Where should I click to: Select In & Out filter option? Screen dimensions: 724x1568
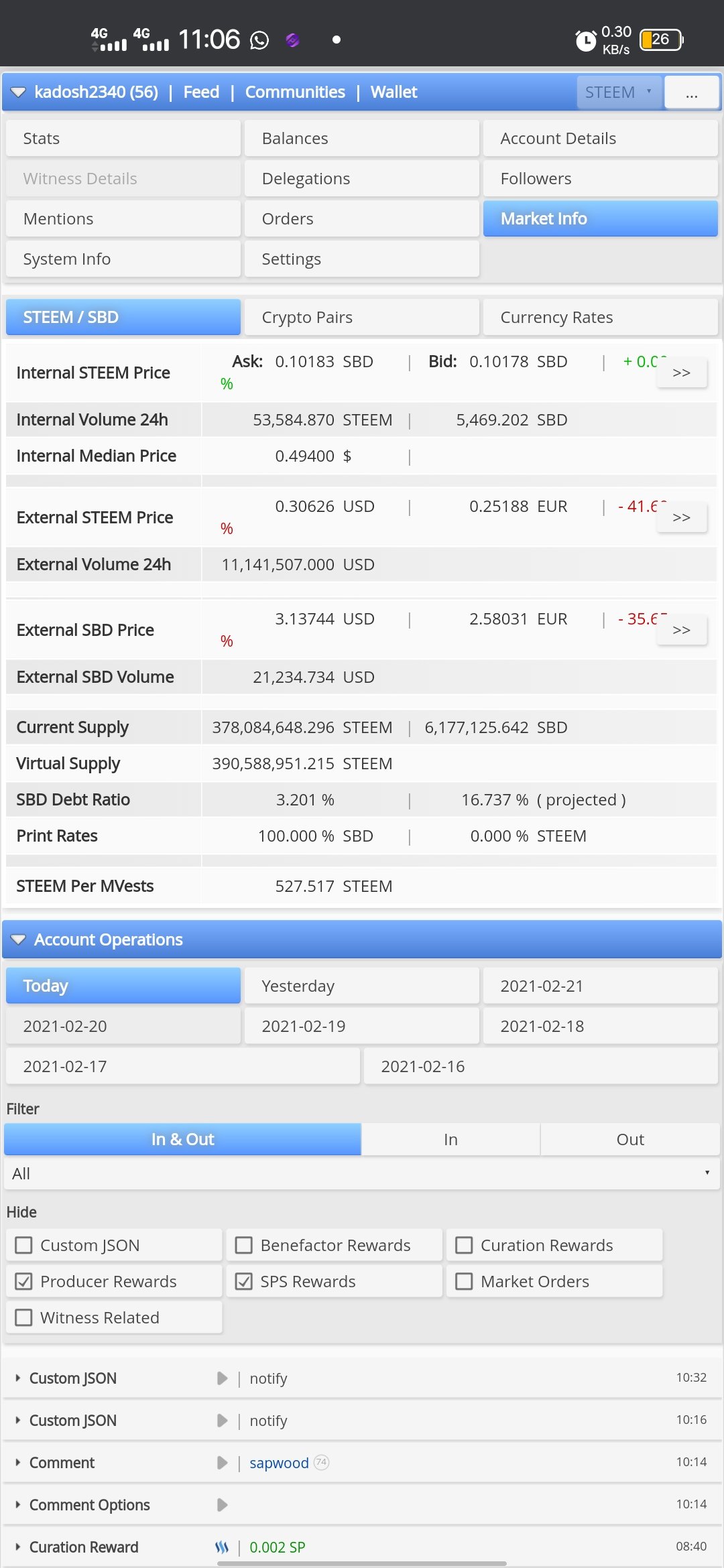click(182, 1139)
